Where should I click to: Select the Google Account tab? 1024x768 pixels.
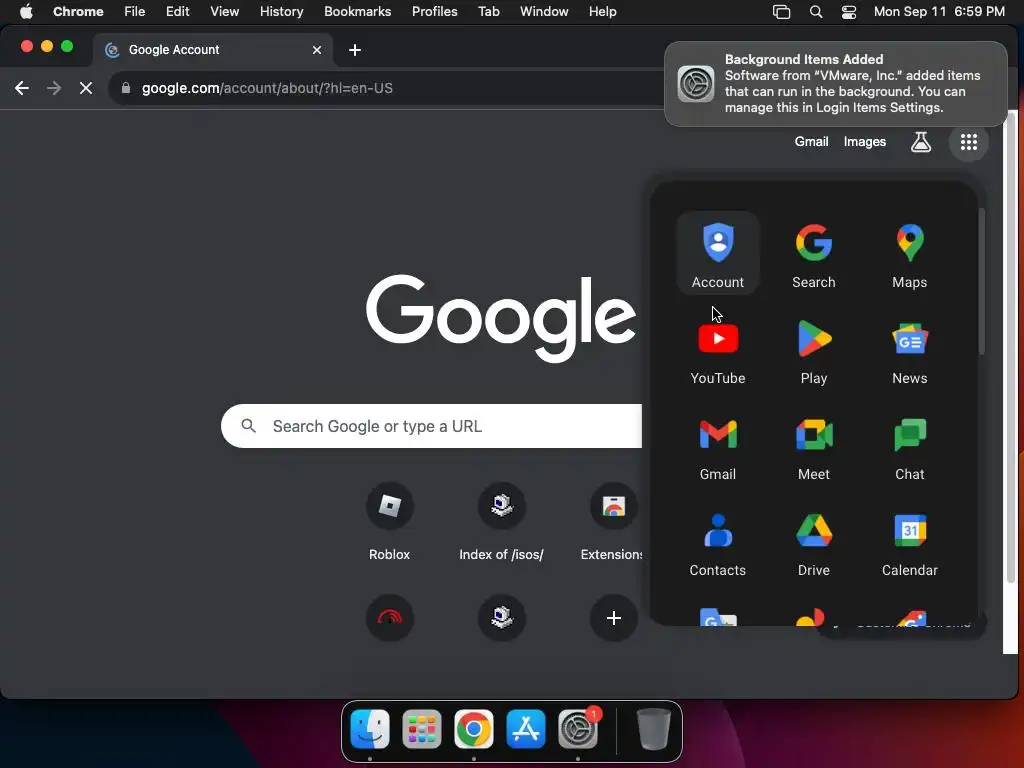click(212, 50)
